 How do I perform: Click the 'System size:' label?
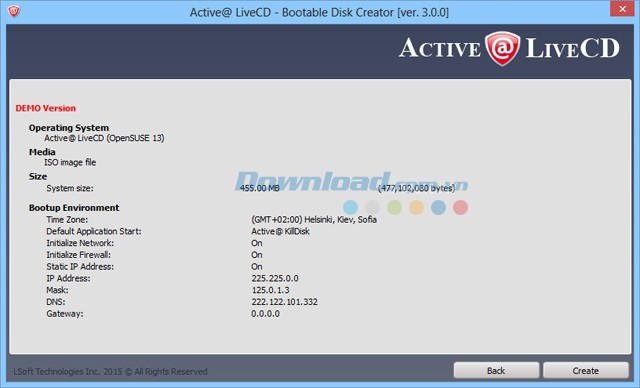coord(70,188)
